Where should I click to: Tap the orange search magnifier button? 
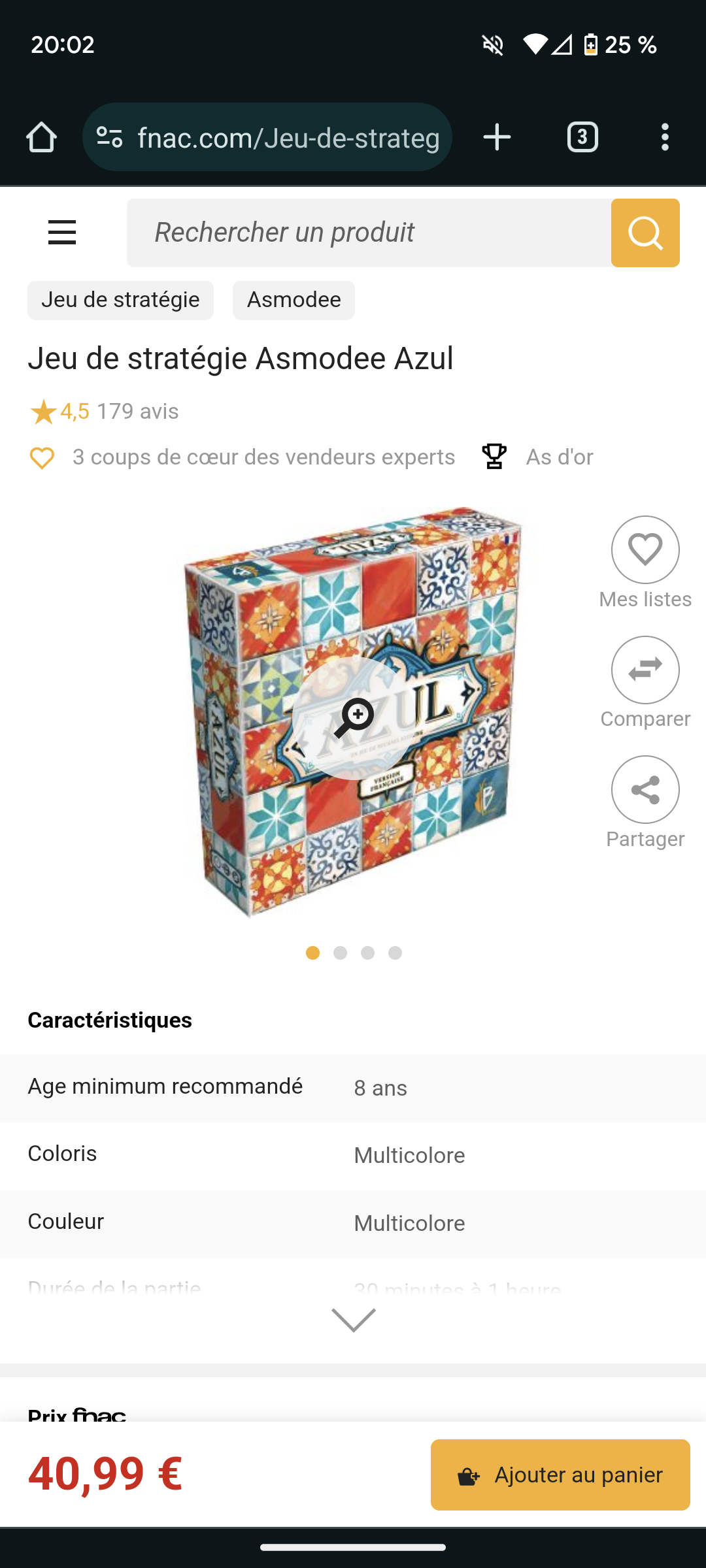pyautogui.click(x=645, y=233)
